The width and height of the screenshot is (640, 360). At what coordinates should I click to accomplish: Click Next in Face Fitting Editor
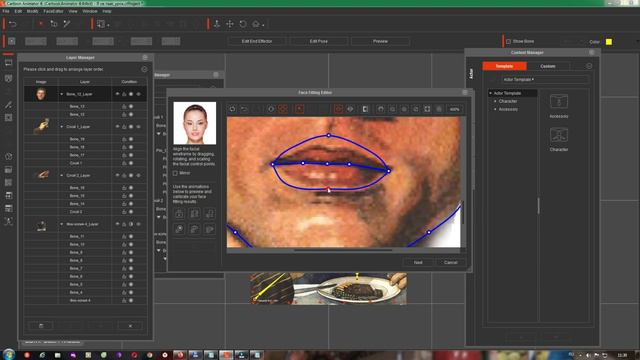pos(418,262)
